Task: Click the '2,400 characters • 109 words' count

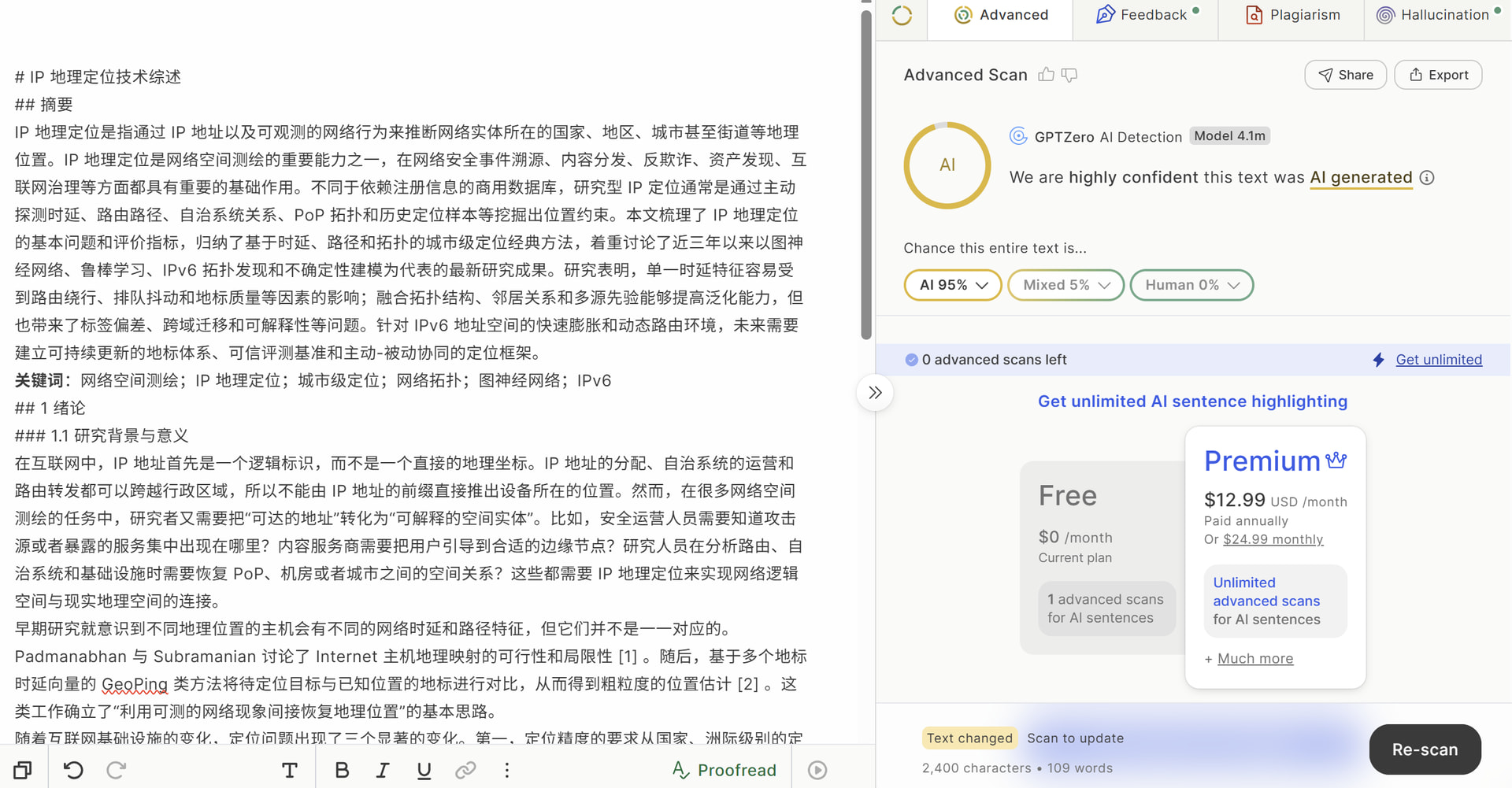Action: tap(1017, 768)
